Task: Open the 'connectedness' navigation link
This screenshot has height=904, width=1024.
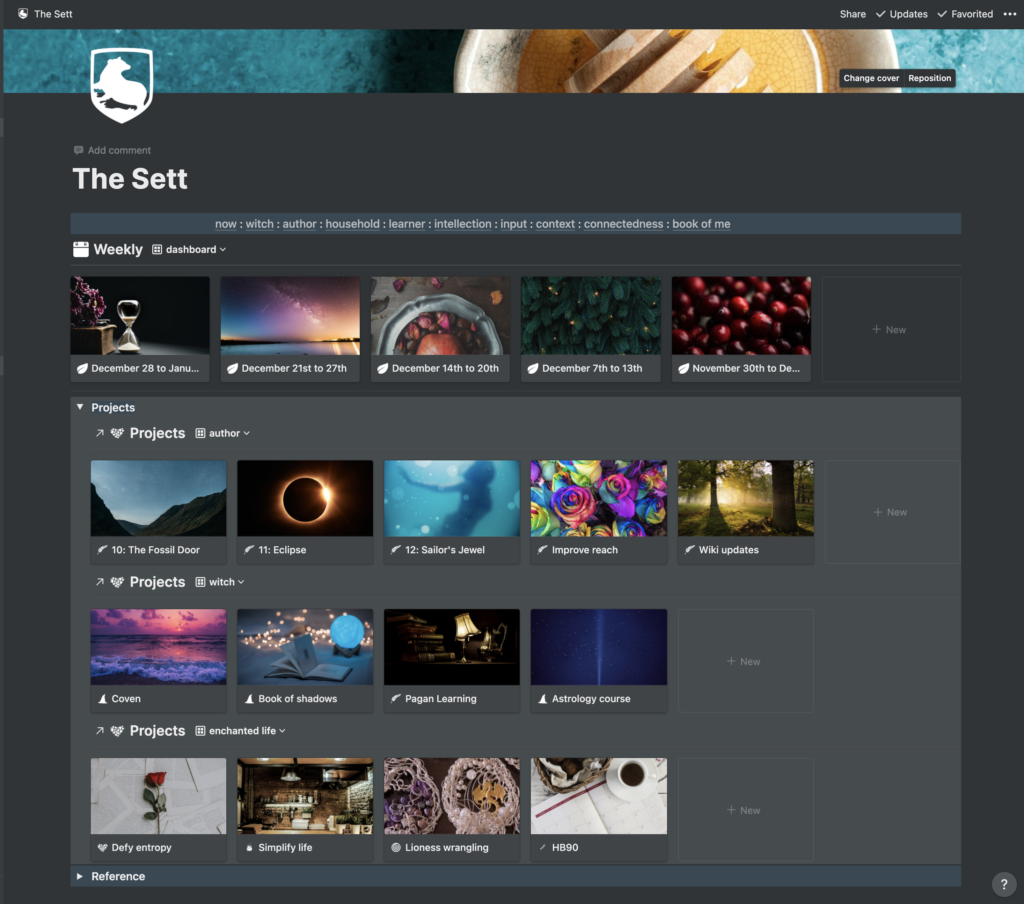Action: point(624,224)
